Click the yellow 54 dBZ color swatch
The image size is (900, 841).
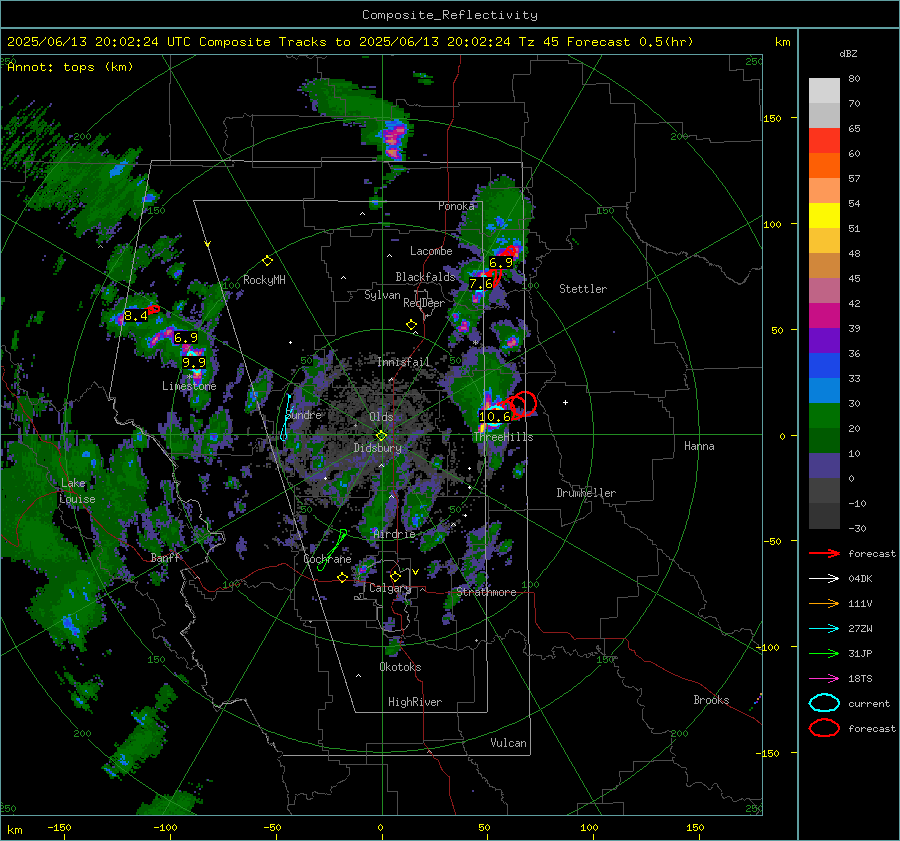click(824, 215)
